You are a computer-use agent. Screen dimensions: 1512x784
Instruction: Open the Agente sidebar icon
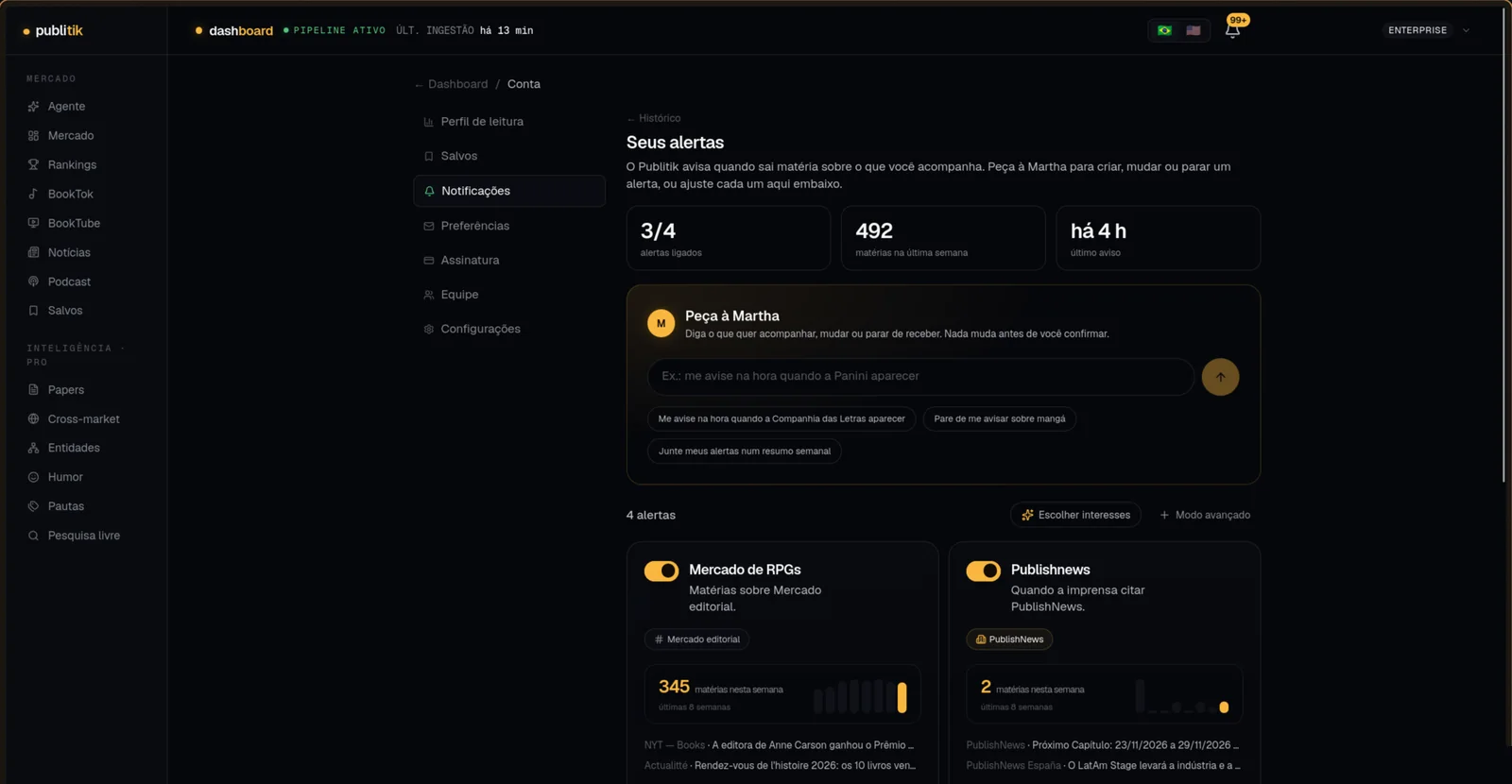(33, 107)
